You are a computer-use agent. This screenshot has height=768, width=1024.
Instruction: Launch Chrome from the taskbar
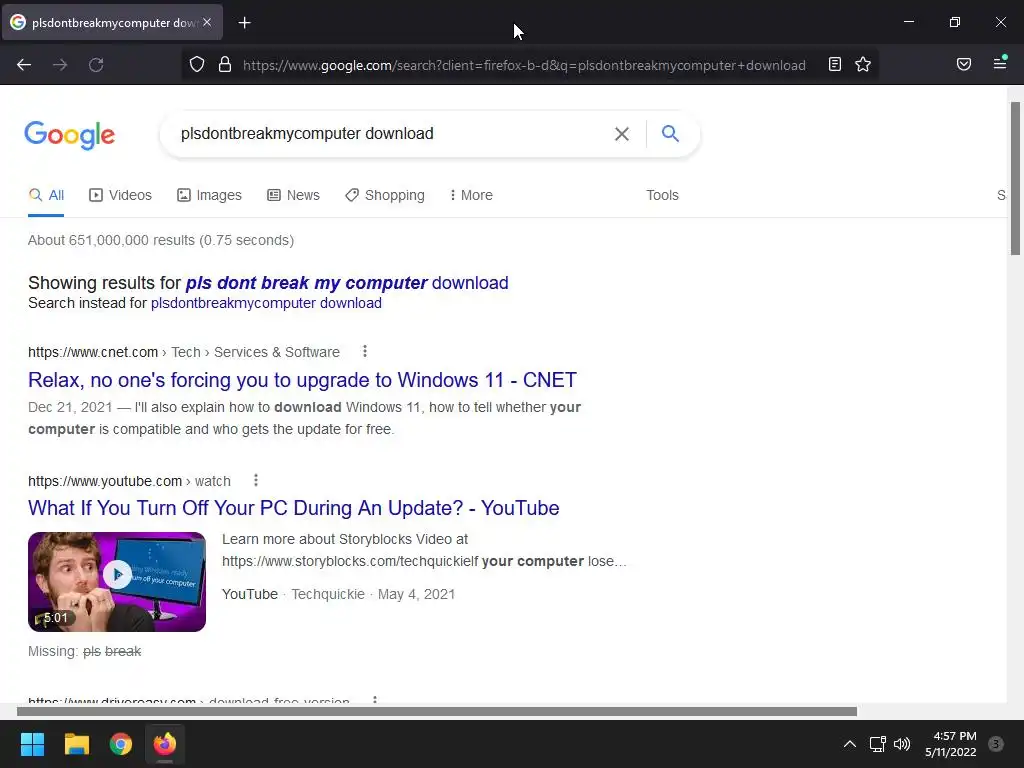pyautogui.click(x=121, y=744)
